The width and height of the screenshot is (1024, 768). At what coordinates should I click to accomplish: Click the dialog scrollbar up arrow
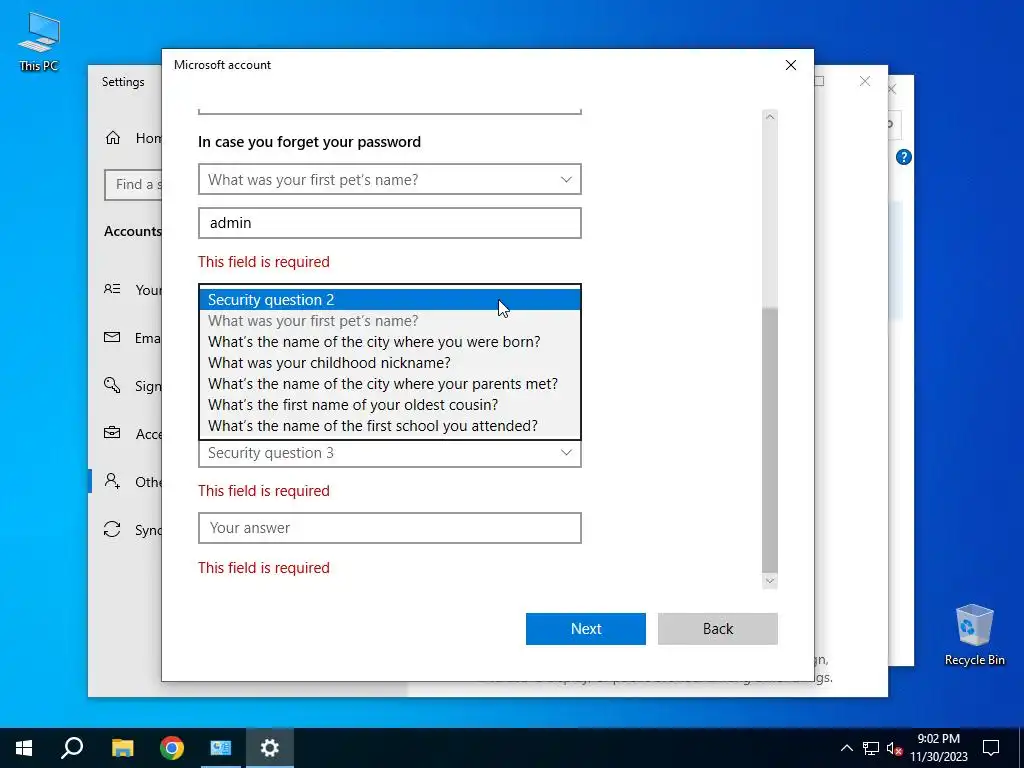tap(770, 117)
